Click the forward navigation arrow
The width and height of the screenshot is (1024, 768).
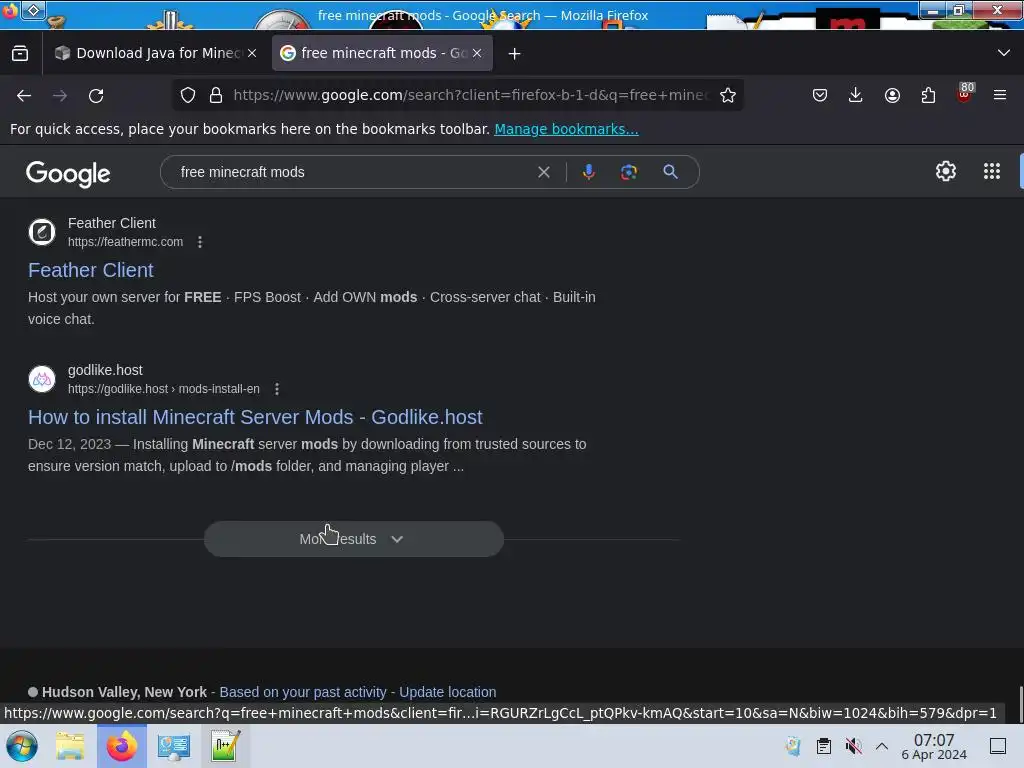[60, 95]
